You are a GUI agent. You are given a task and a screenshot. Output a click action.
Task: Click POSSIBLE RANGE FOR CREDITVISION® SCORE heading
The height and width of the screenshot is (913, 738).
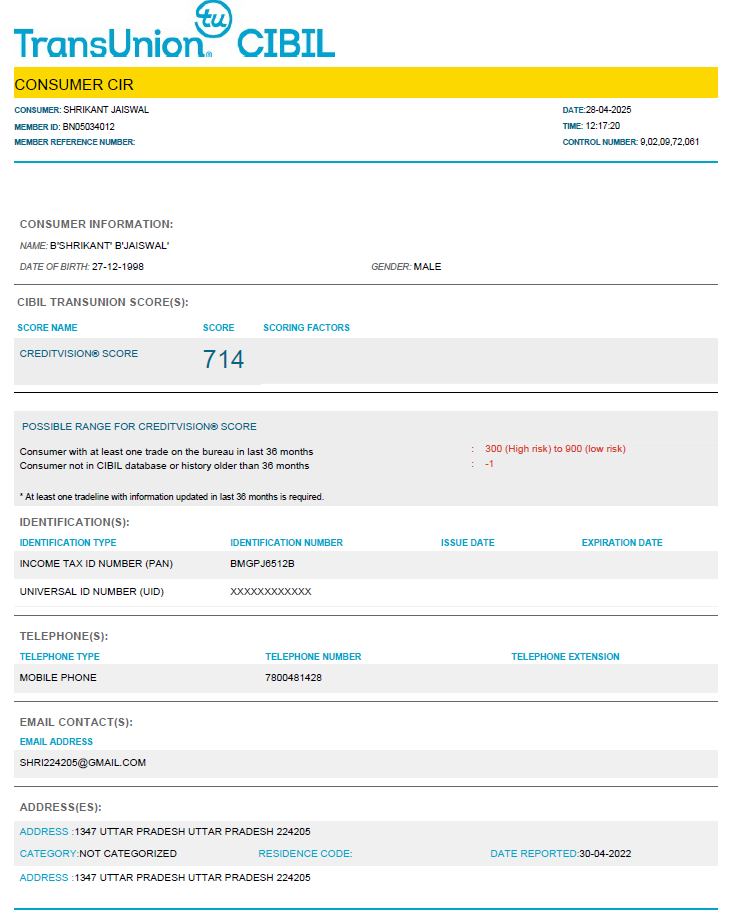139,427
